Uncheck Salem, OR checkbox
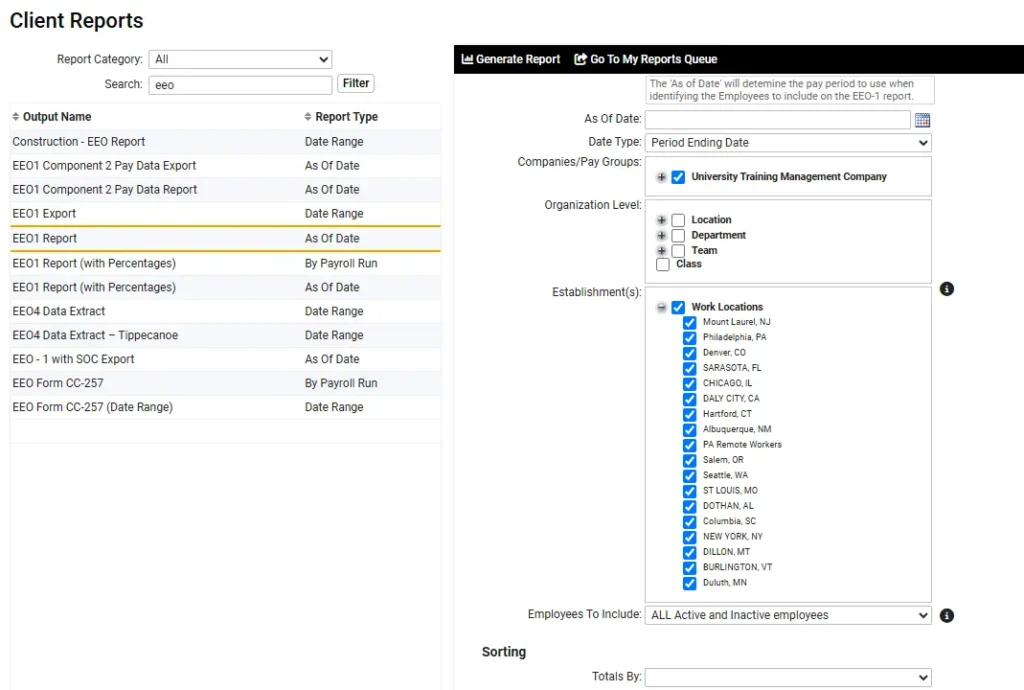 pyautogui.click(x=690, y=460)
